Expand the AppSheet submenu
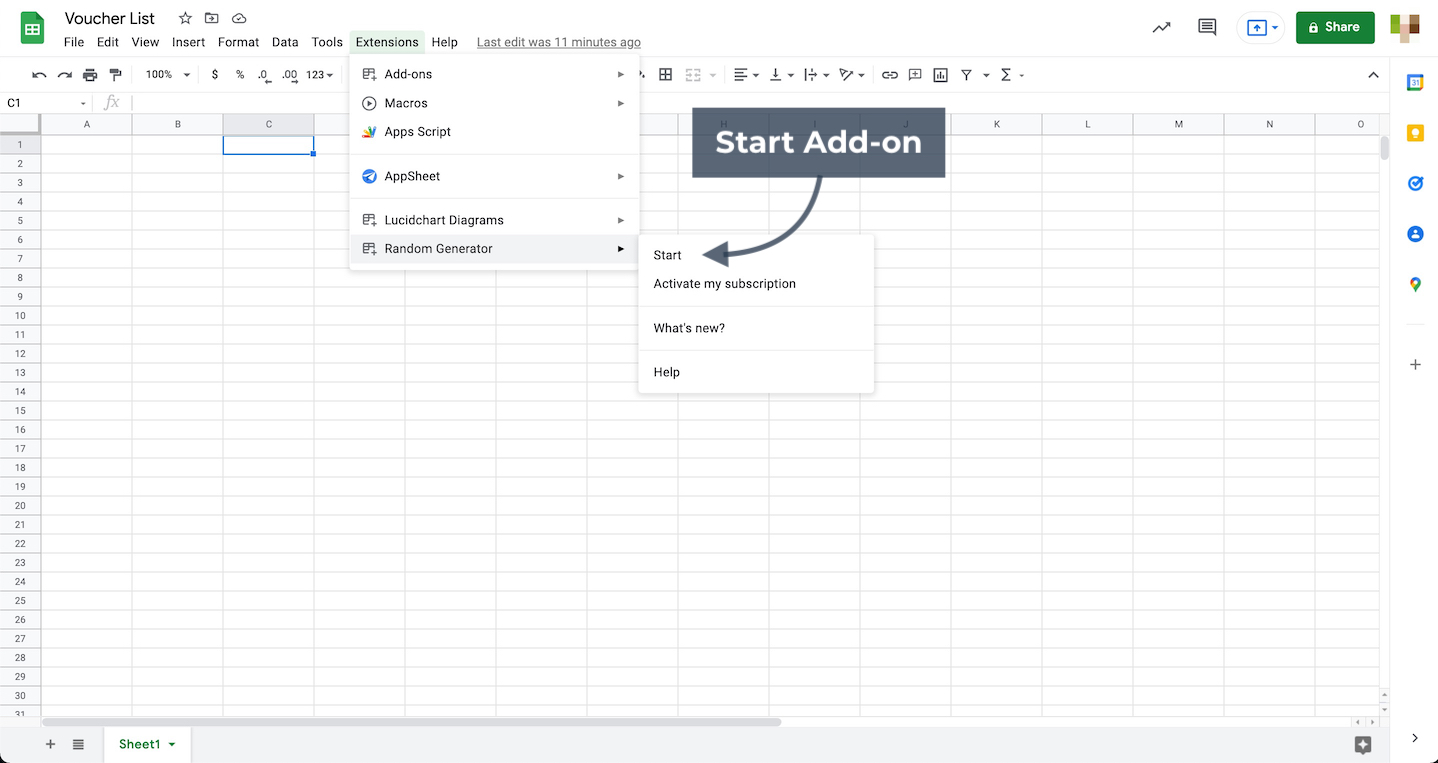The width and height of the screenshot is (1438, 763). click(494, 176)
